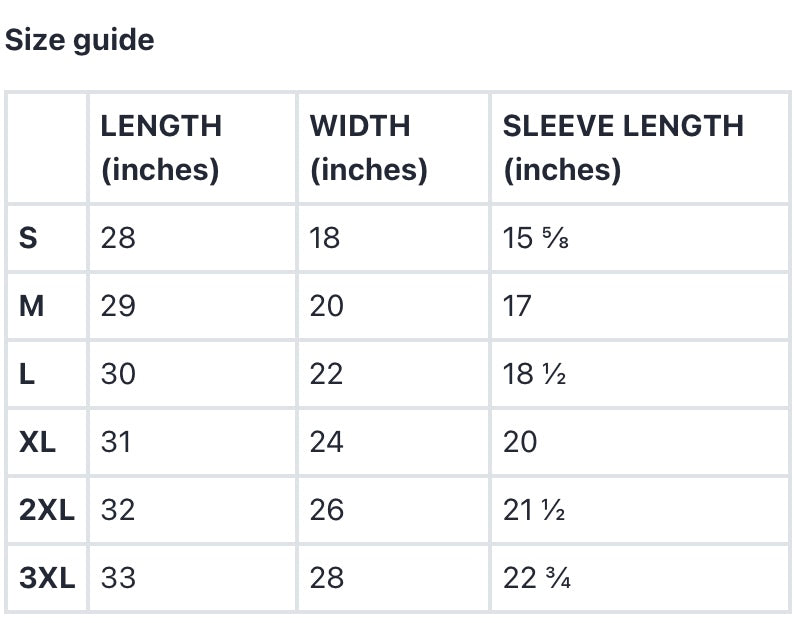
Task: Choose the XL size row label
Action: [38, 442]
